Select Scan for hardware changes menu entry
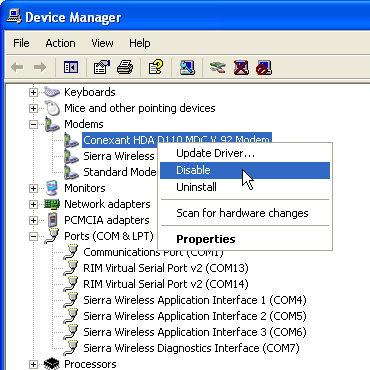Screen dimensions: 370x370 [x=245, y=213]
